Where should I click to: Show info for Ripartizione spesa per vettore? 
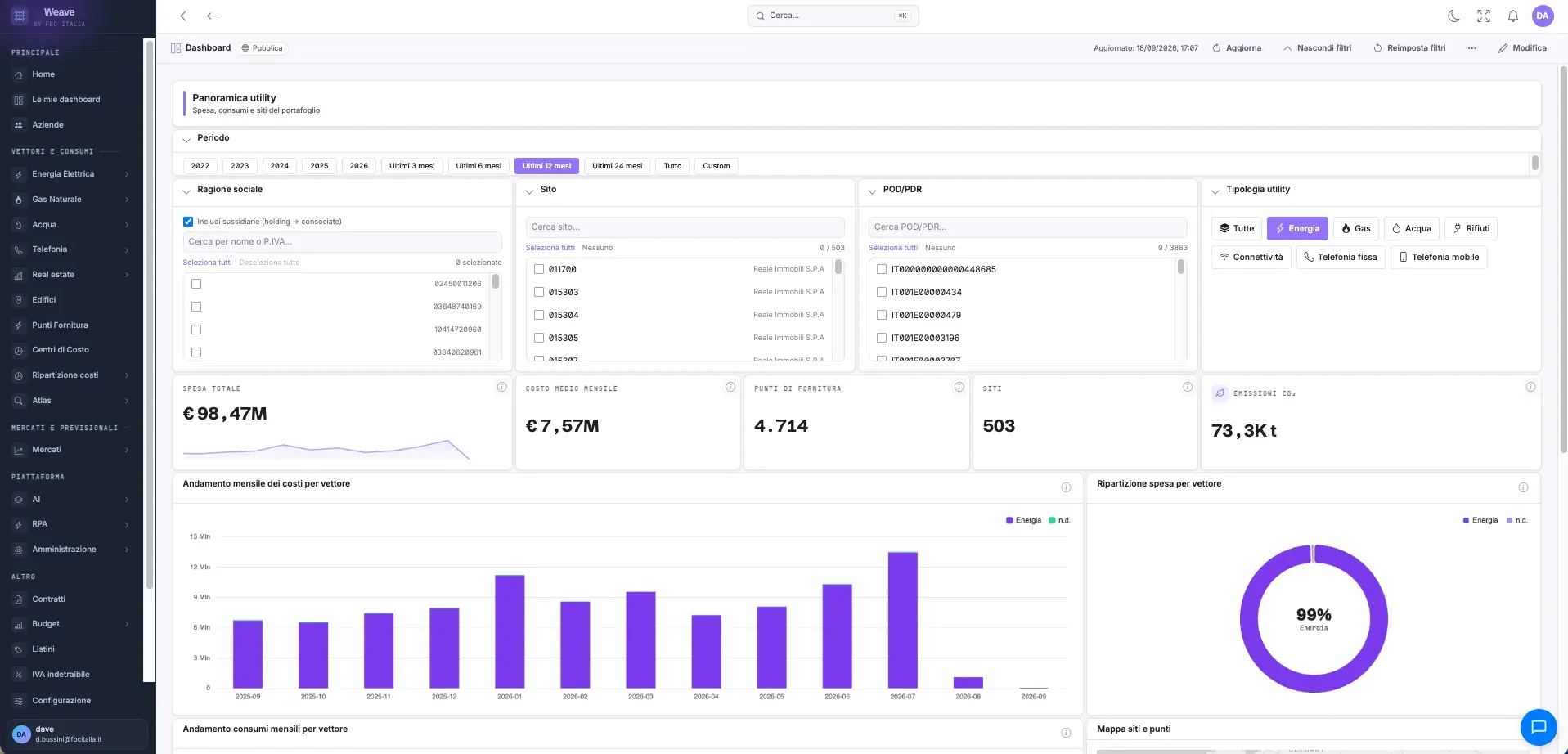coord(1523,487)
